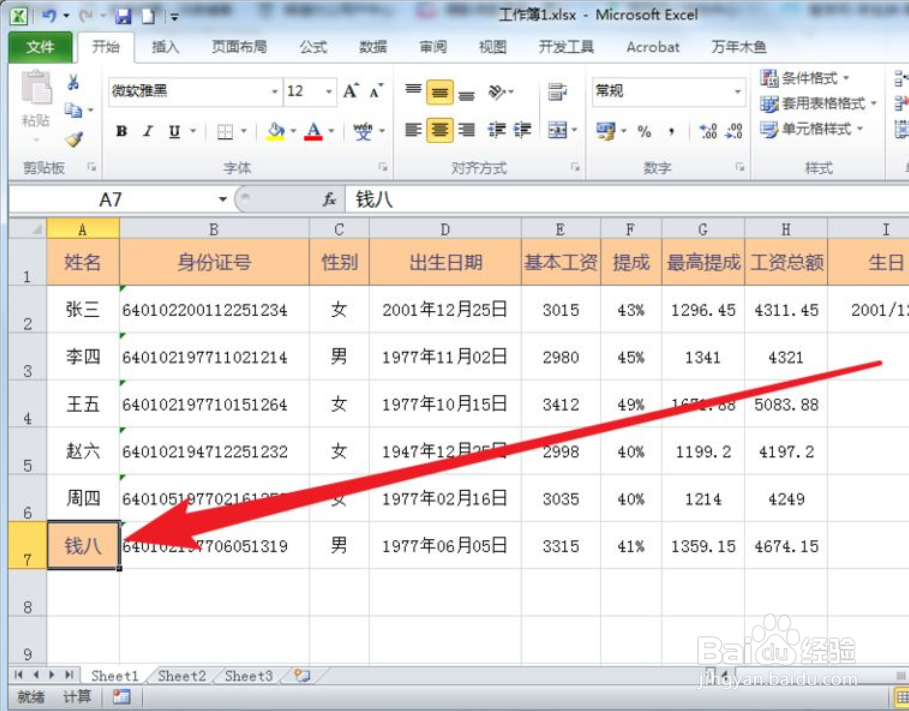Toggle Bold formatting
The height and width of the screenshot is (711, 909).
tap(121, 132)
